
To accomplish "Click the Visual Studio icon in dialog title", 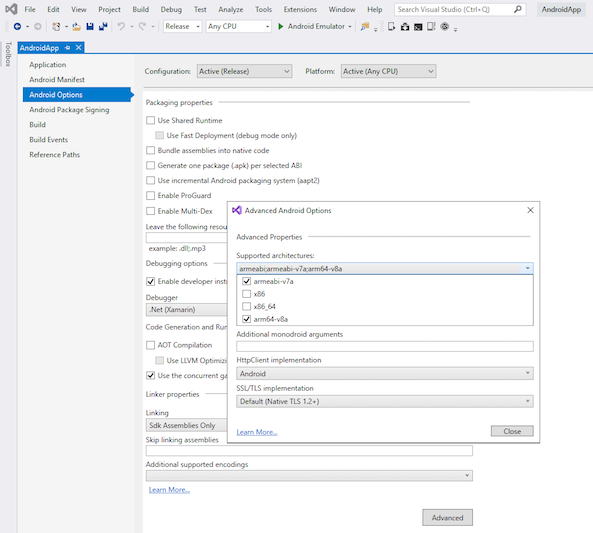I will 237,210.
